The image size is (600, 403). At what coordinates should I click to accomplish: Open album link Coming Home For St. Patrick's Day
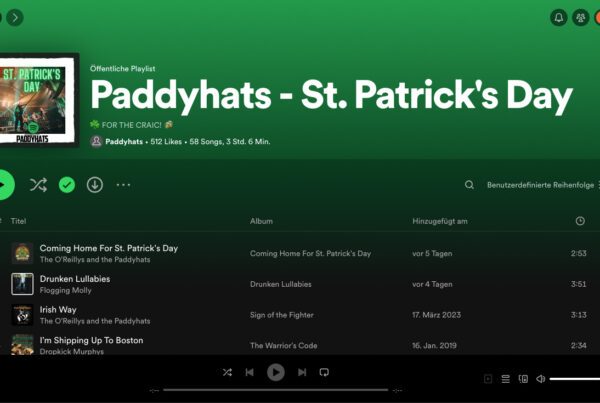pos(310,253)
